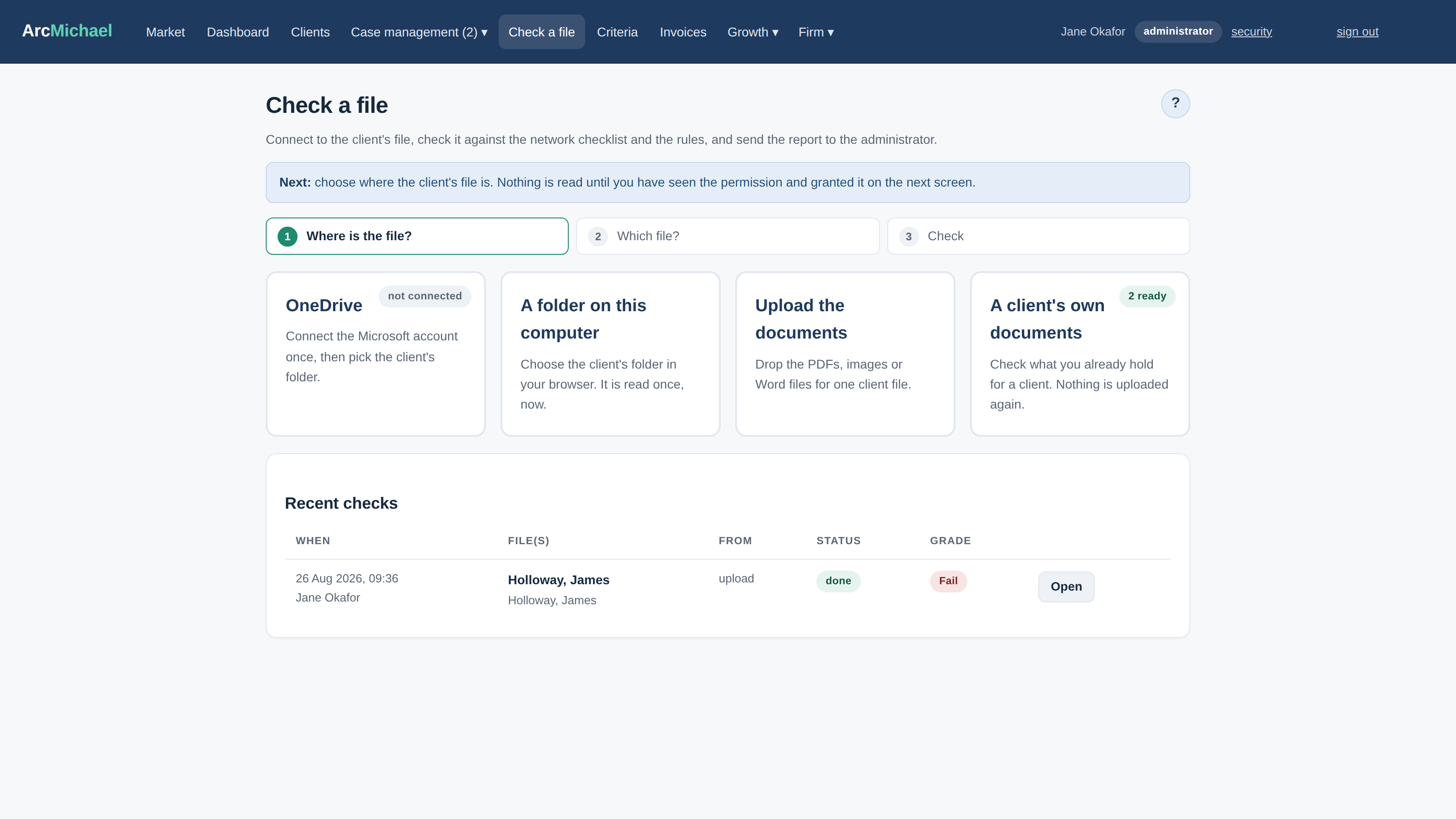Click the FILE(S) column header

pyautogui.click(x=528, y=541)
